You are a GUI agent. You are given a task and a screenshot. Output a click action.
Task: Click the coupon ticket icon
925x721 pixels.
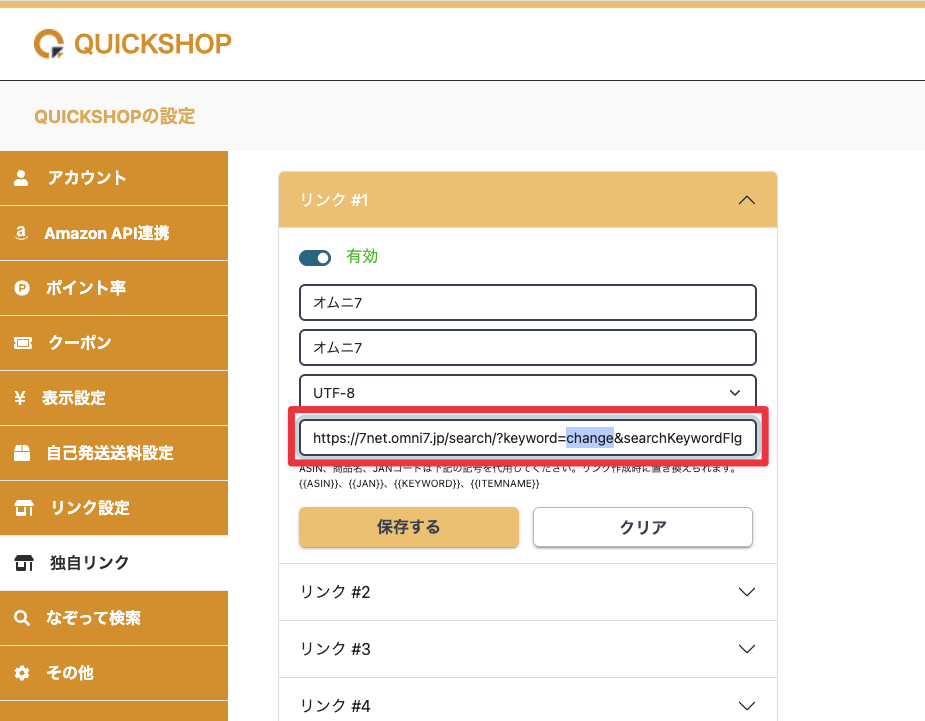click(x=21, y=343)
